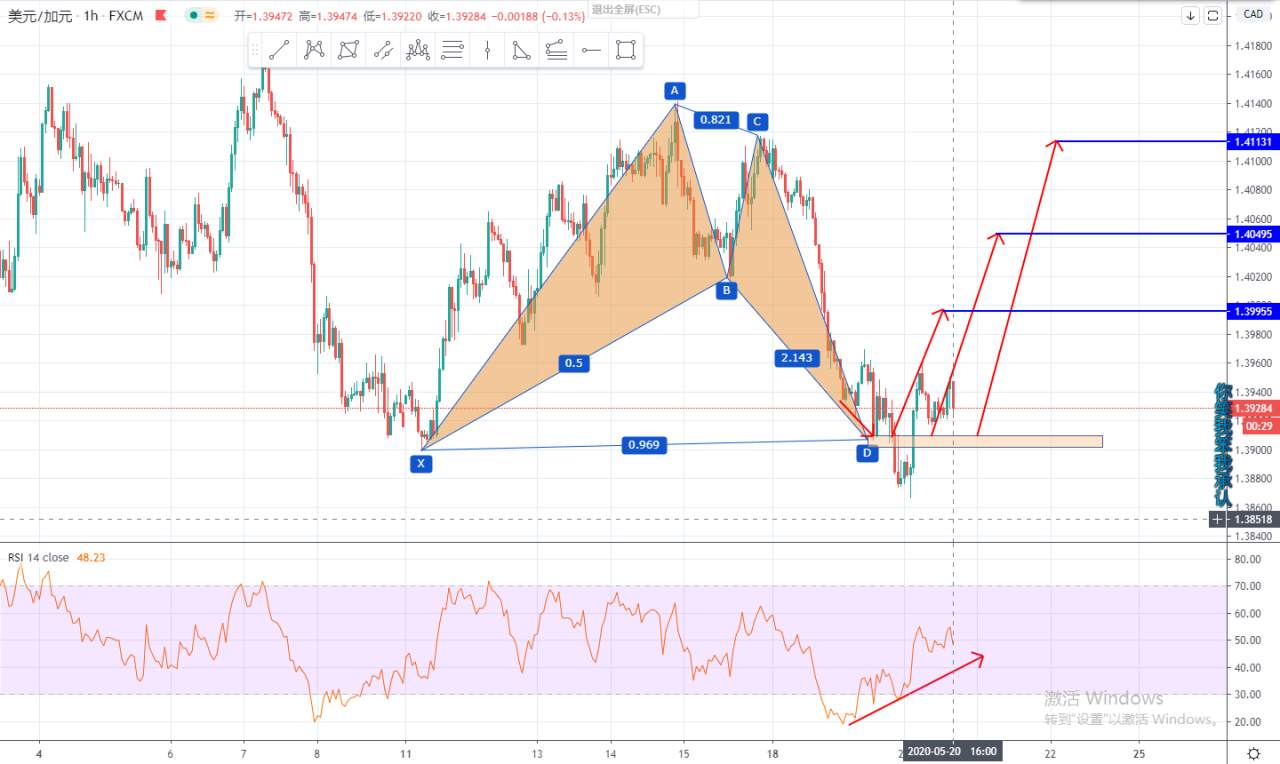Click the plus icon beside 1.38518
1280x764 pixels.
1218,519
